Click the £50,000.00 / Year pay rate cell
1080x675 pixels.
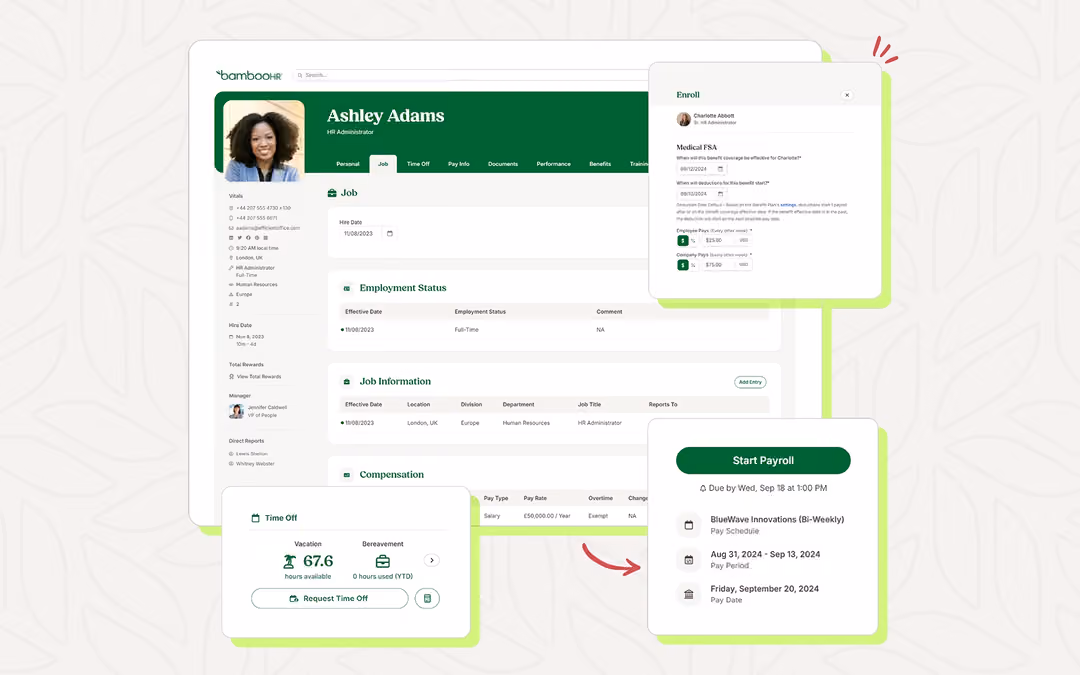pos(547,516)
